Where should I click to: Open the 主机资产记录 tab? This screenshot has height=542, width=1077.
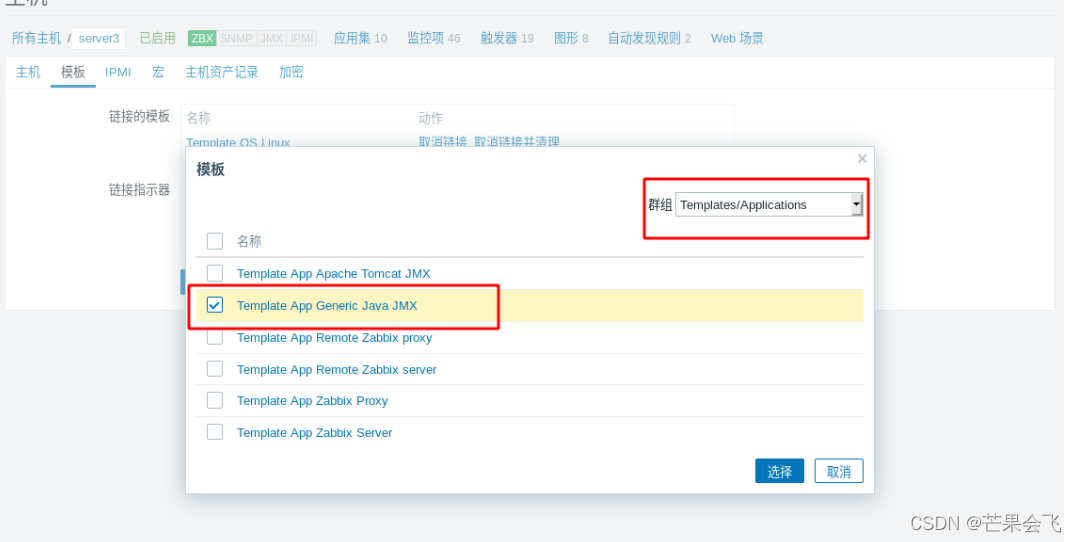pyautogui.click(x=222, y=72)
